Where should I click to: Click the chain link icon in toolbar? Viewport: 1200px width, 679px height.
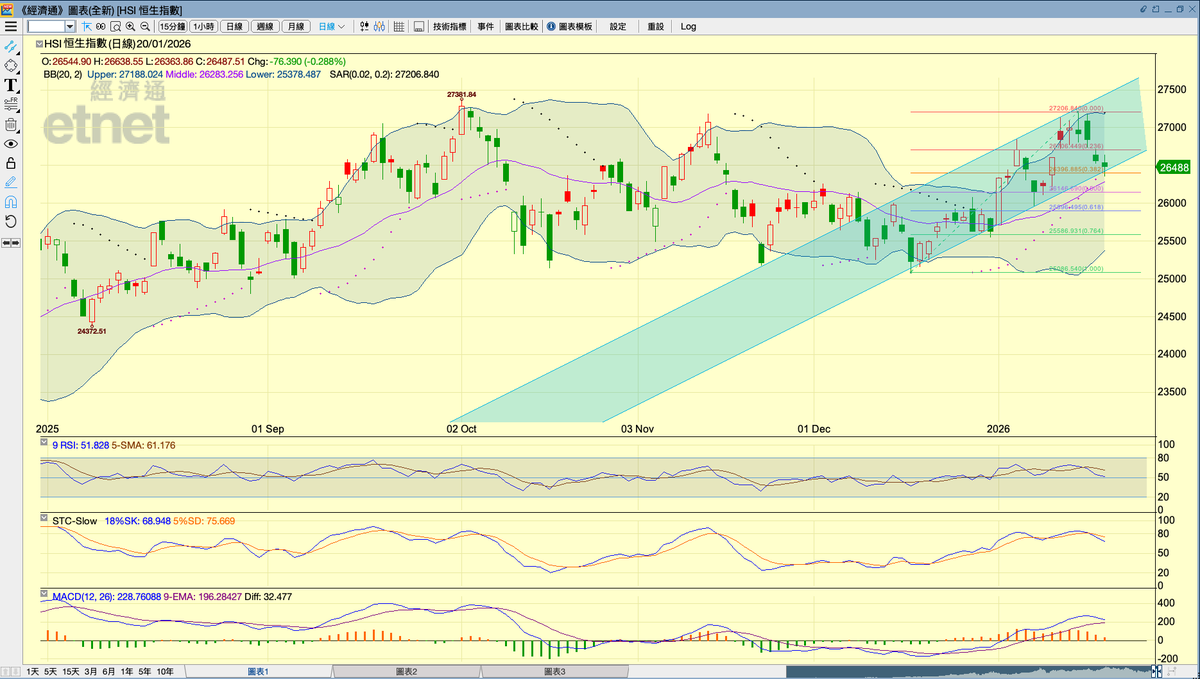tap(101, 26)
